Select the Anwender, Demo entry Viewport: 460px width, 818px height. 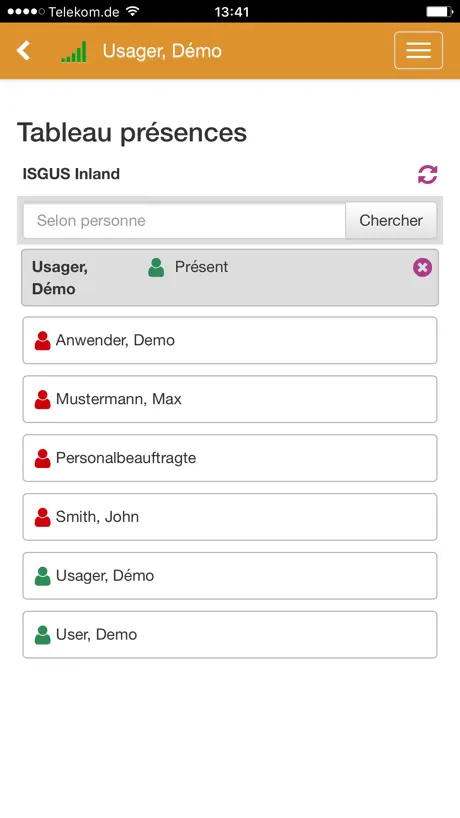coord(229,340)
